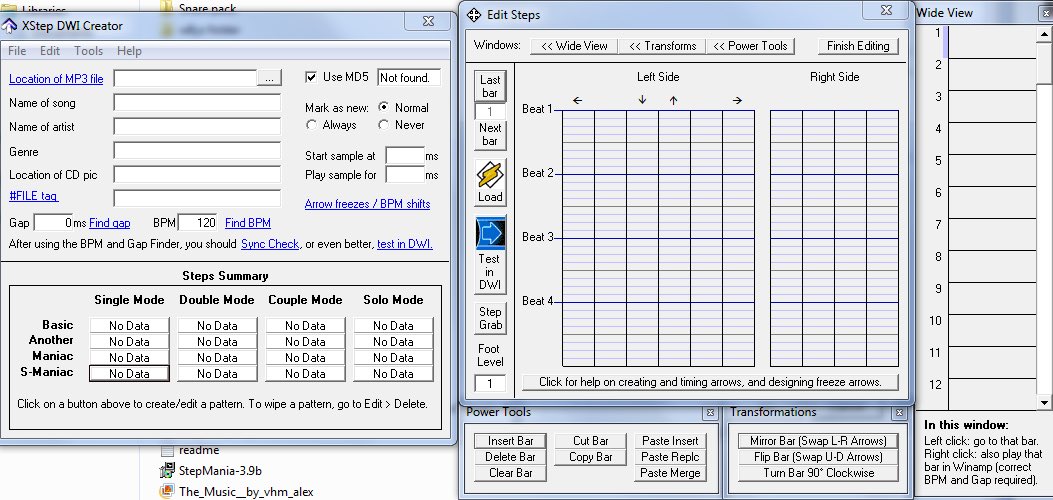Open the Tools menu
Image resolution: width=1053 pixels, height=500 pixels.
click(x=88, y=51)
